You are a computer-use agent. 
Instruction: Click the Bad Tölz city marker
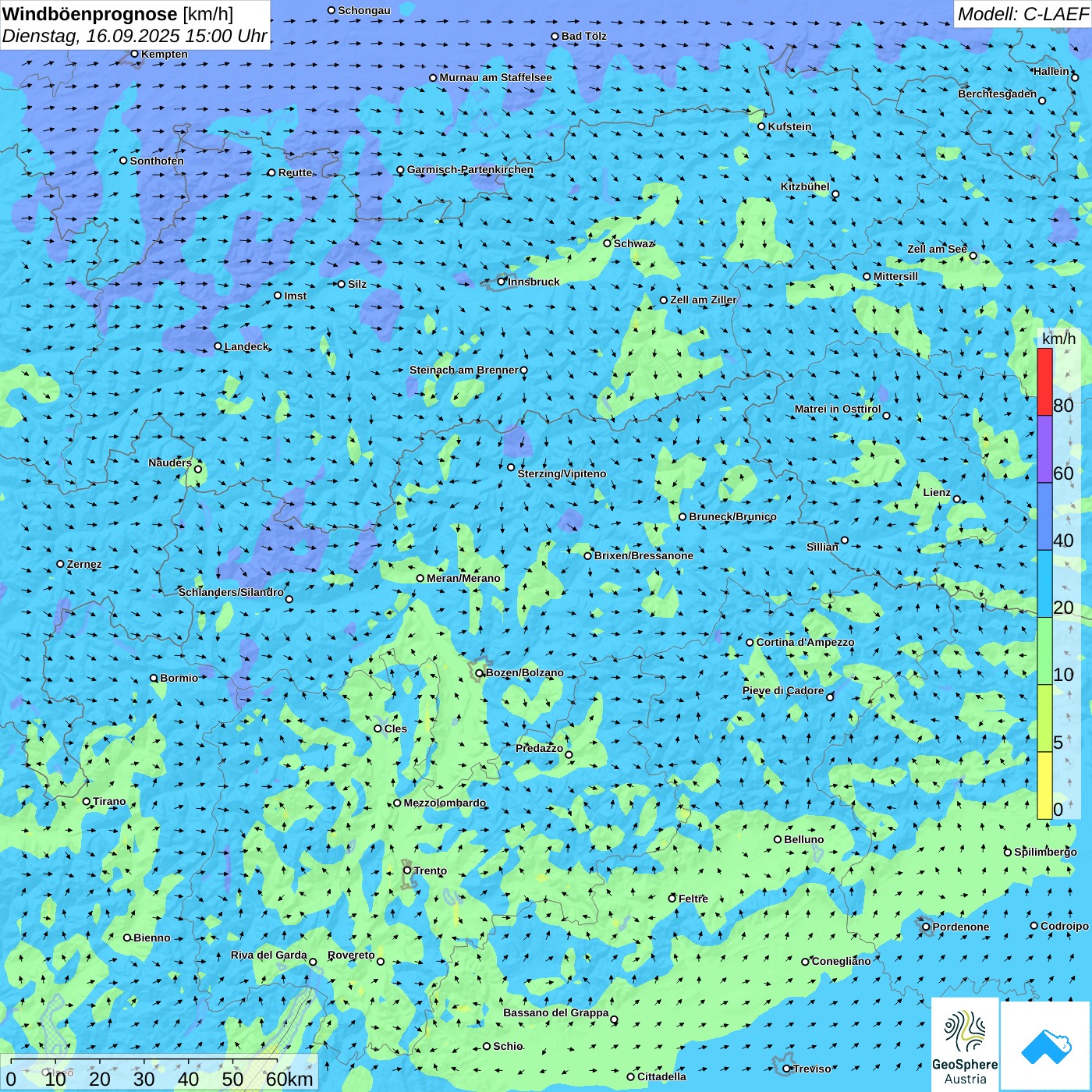(555, 36)
